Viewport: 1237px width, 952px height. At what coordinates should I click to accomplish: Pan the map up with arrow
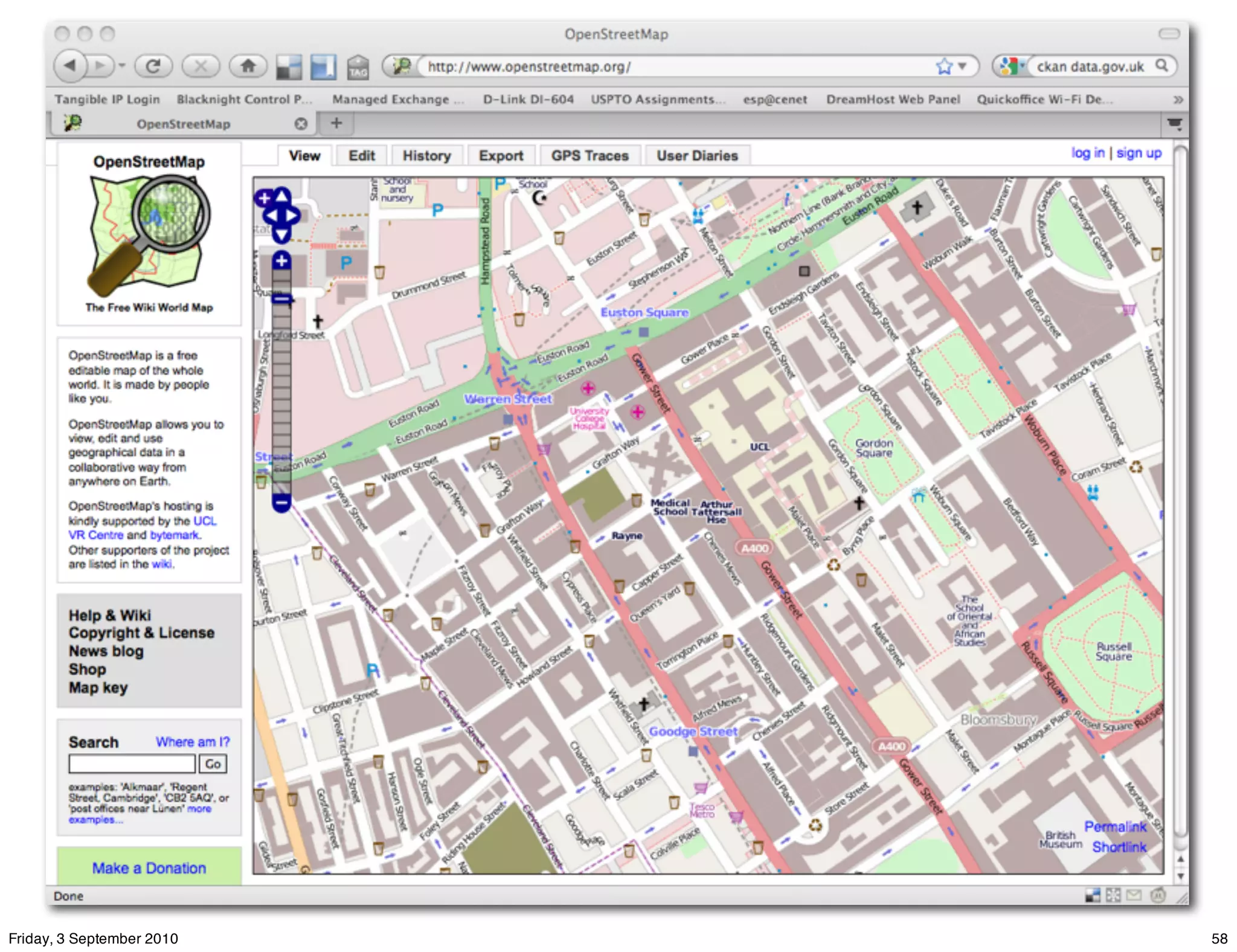click(283, 195)
